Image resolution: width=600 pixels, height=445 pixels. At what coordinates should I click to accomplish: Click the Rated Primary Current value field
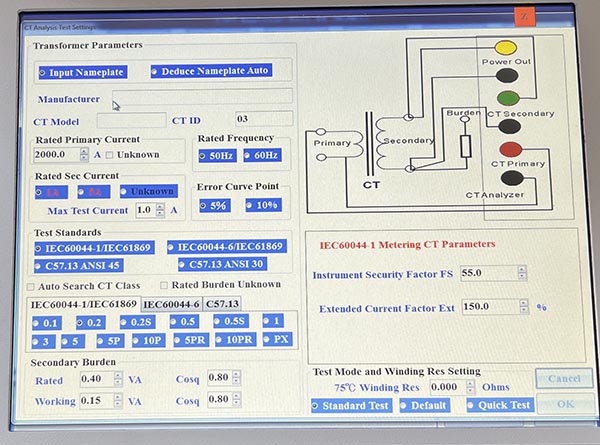tap(57, 155)
